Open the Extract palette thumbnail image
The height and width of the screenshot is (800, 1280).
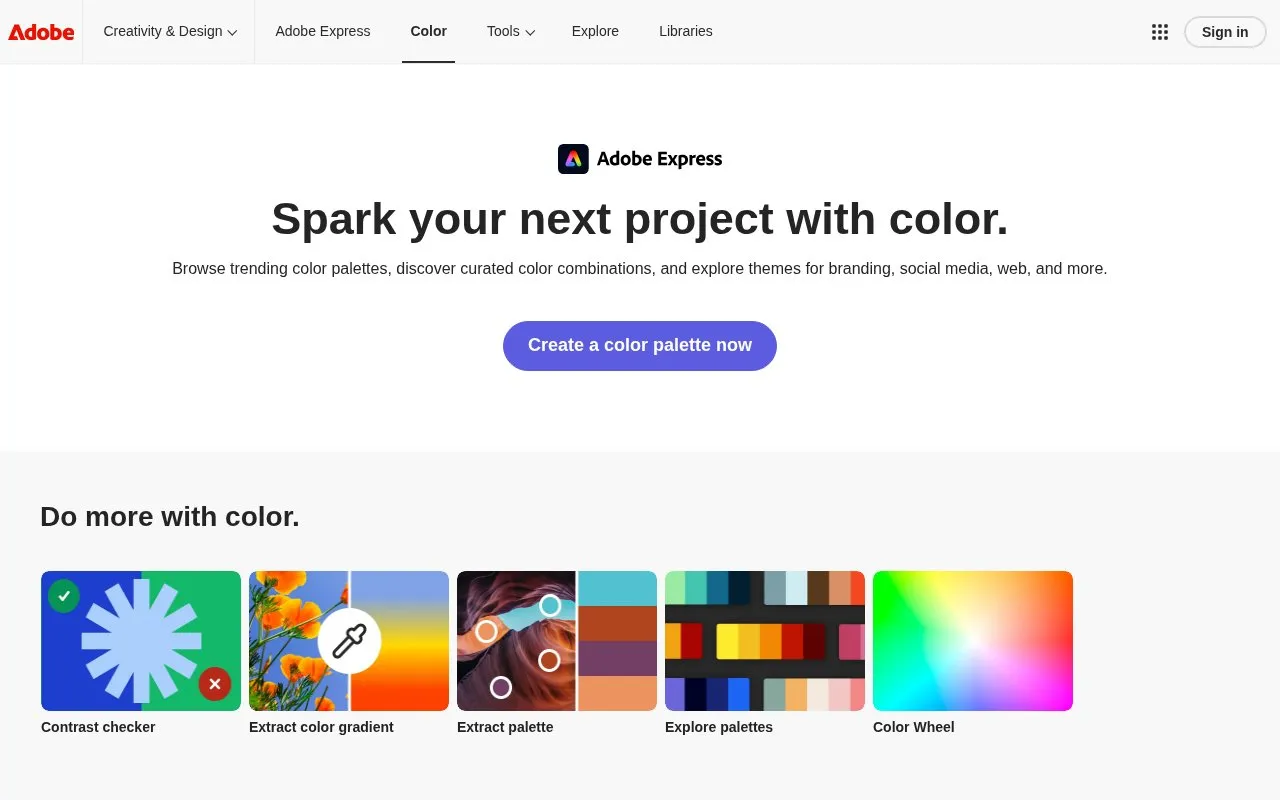(557, 641)
